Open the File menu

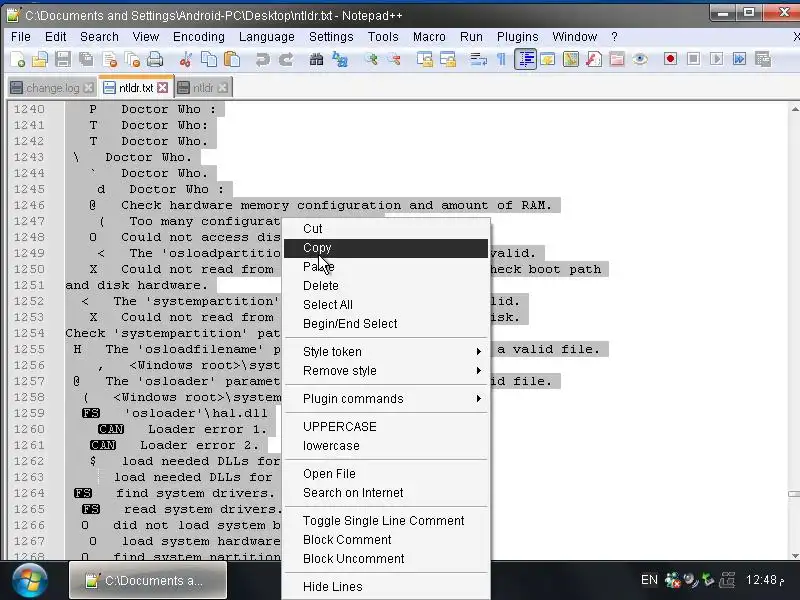pyautogui.click(x=21, y=37)
